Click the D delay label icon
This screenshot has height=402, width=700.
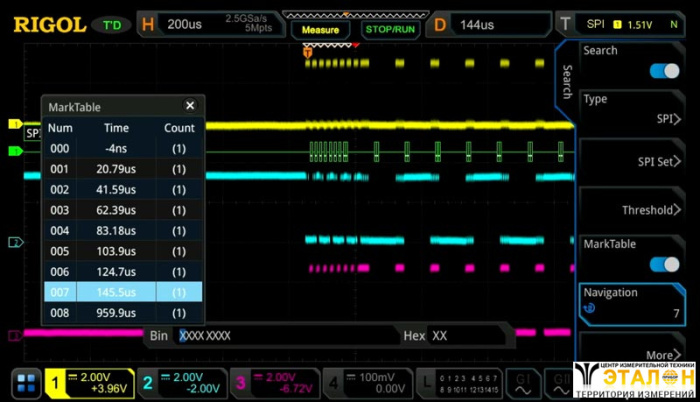point(439,25)
